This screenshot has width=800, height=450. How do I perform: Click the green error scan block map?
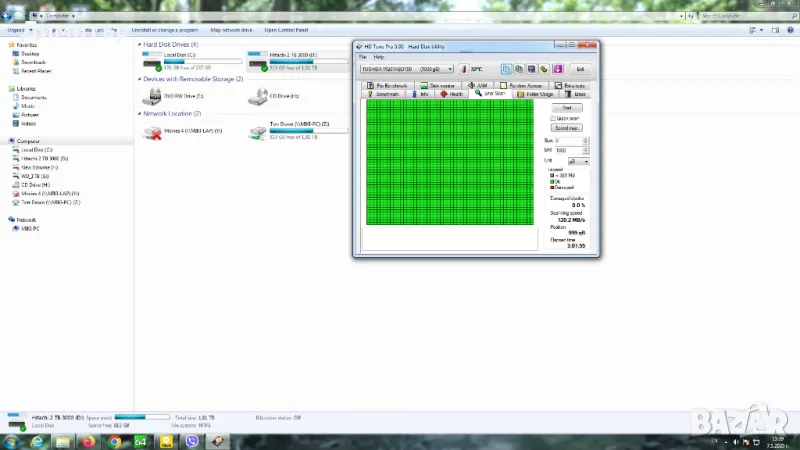click(x=449, y=162)
